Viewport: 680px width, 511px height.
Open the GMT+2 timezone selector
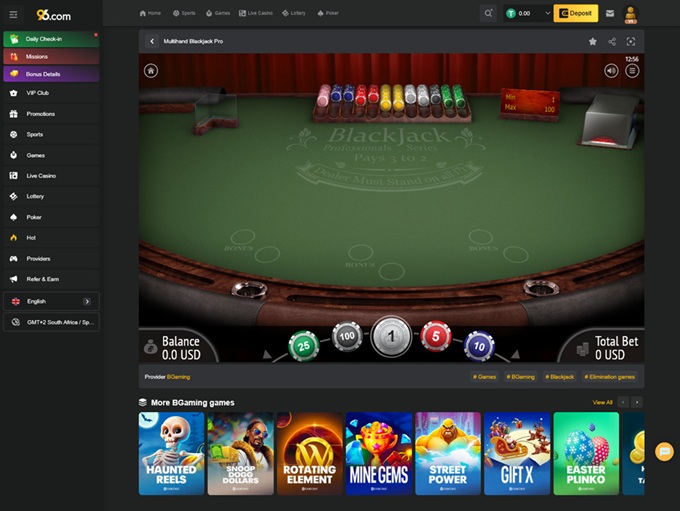click(x=50, y=322)
